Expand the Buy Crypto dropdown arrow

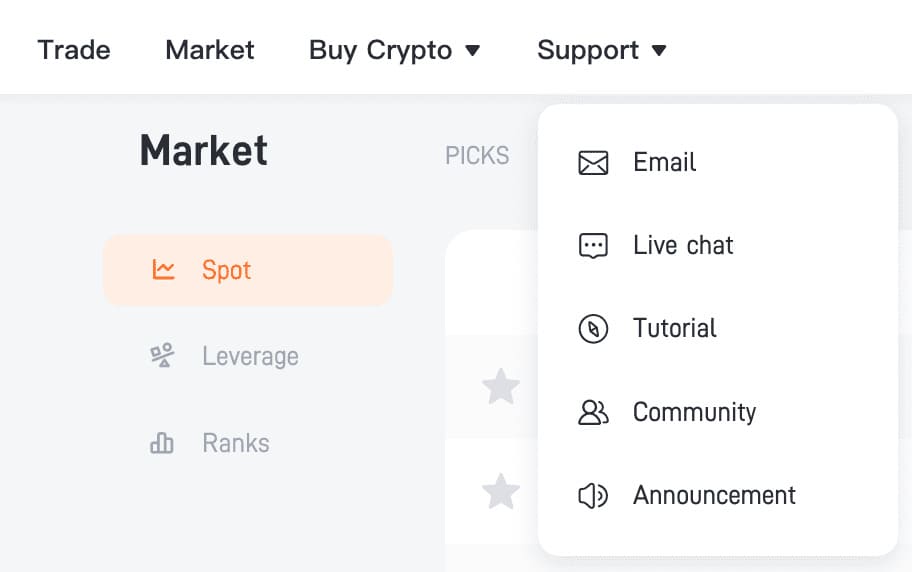[x=473, y=51]
